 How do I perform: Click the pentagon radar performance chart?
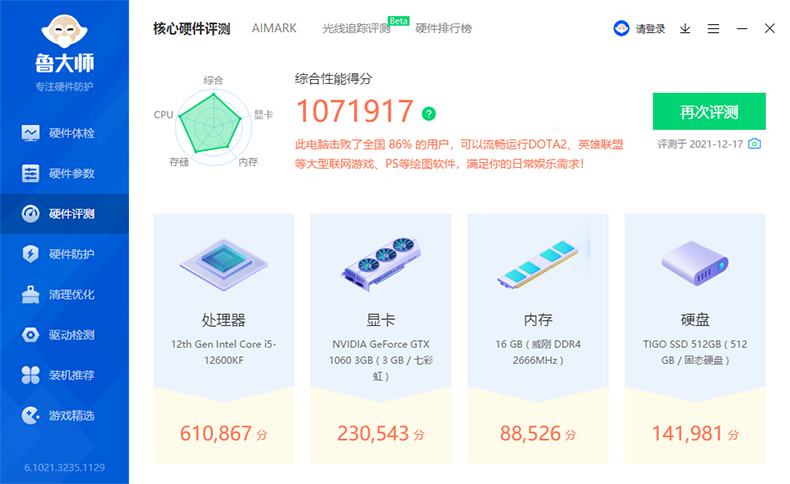pyautogui.click(x=212, y=125)
